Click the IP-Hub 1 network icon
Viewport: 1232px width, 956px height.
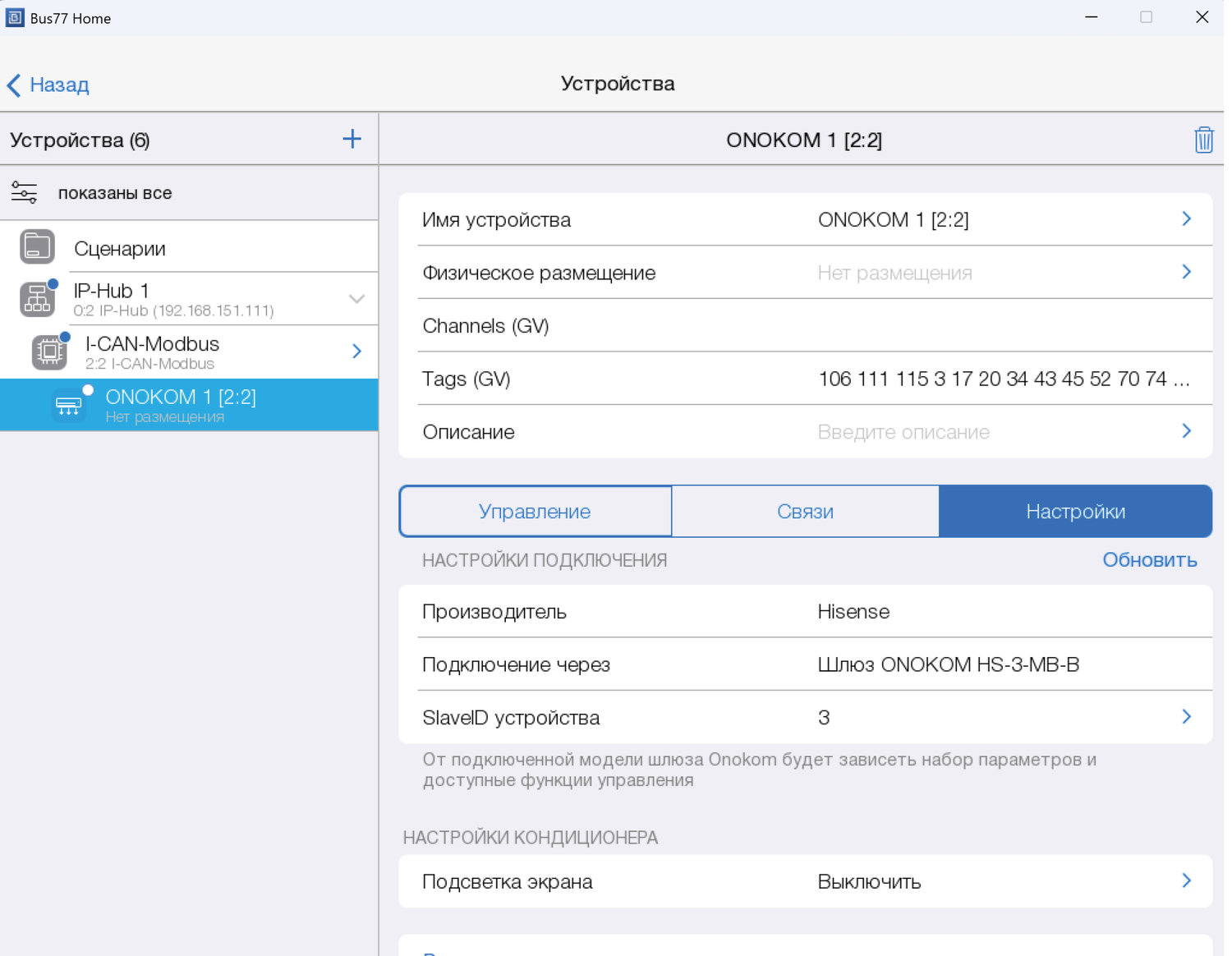pyautogui.click(x=37, y=299)
